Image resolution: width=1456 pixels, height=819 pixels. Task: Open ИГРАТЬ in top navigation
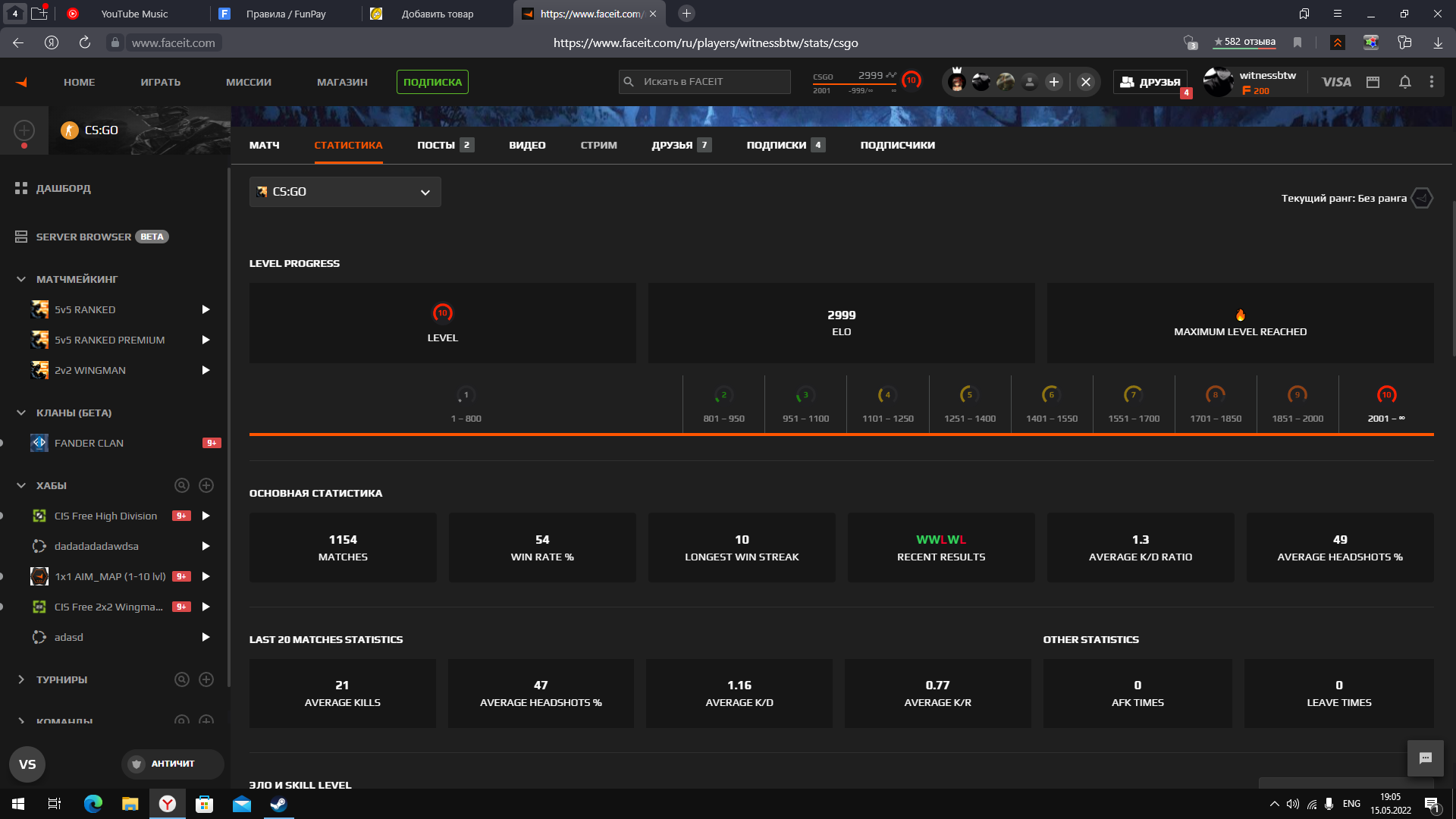tap(160, 82)
